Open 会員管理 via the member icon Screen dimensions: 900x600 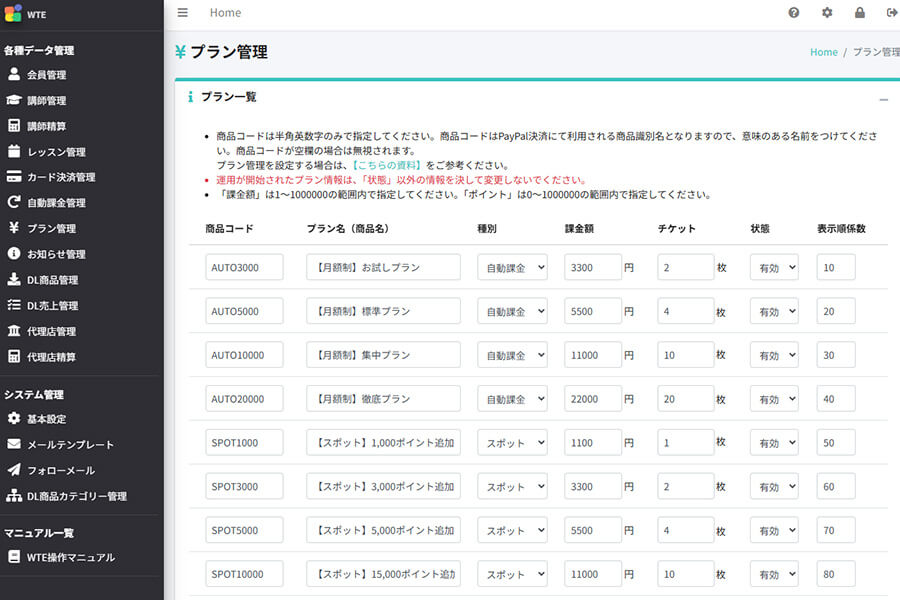point(14,74)
